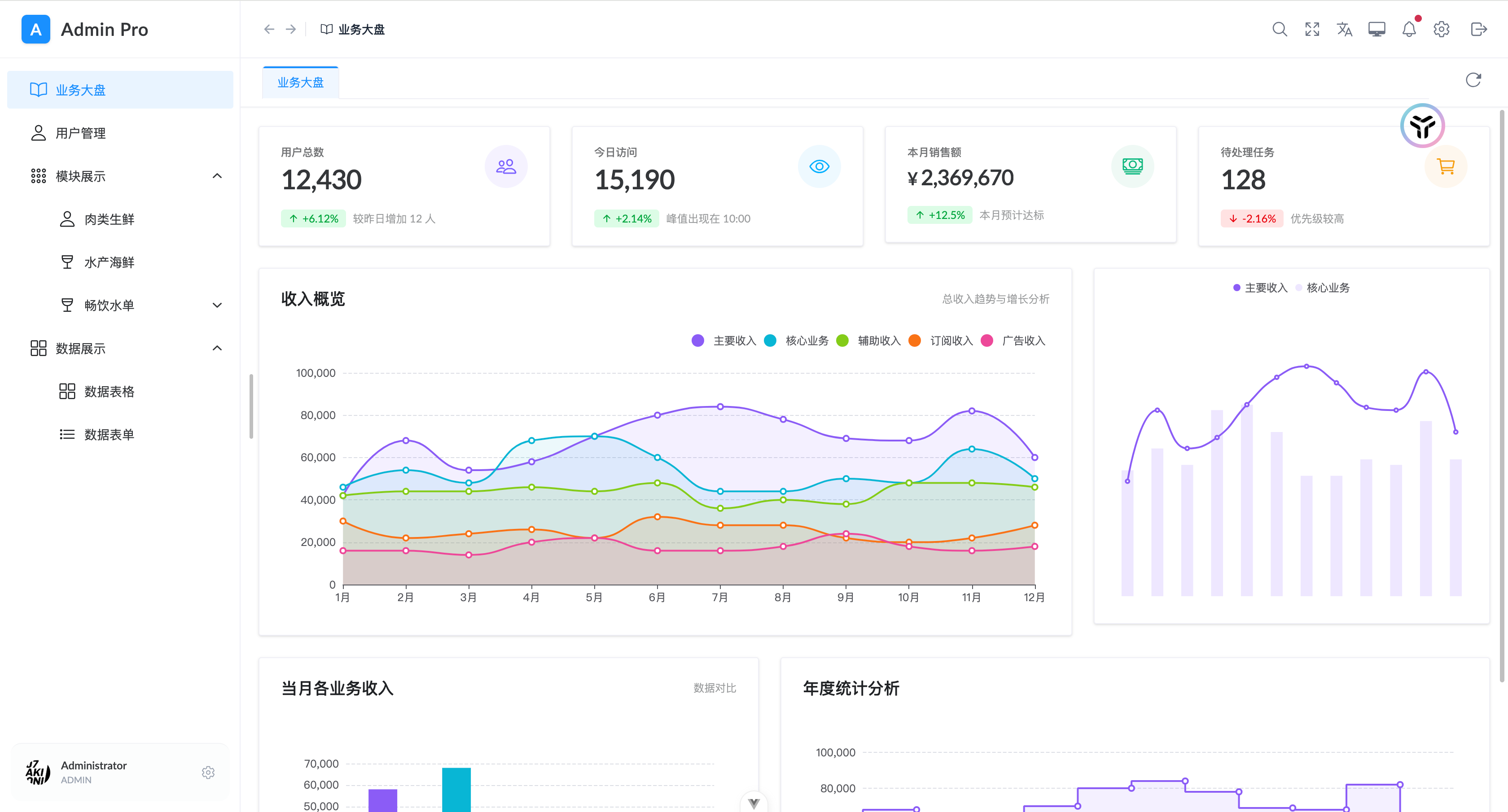Click the 较昨日增加 12 人 note
Viewport: 1508px width, 812px height.
pos(394,219)
